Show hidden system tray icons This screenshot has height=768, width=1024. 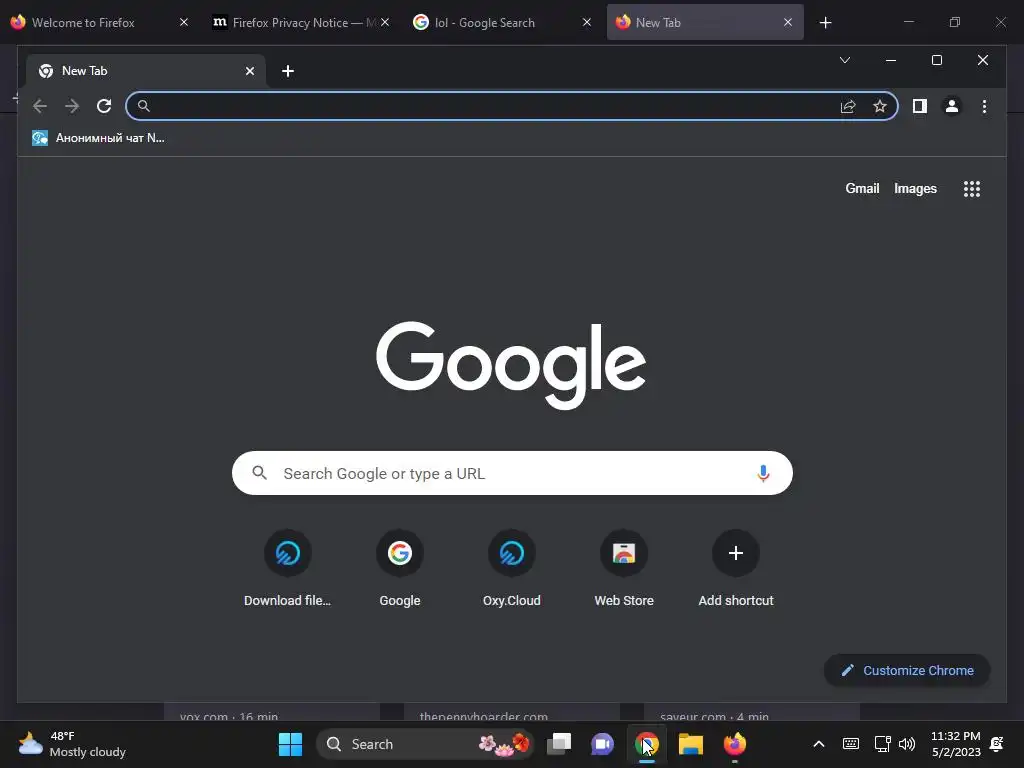(818, 744)
